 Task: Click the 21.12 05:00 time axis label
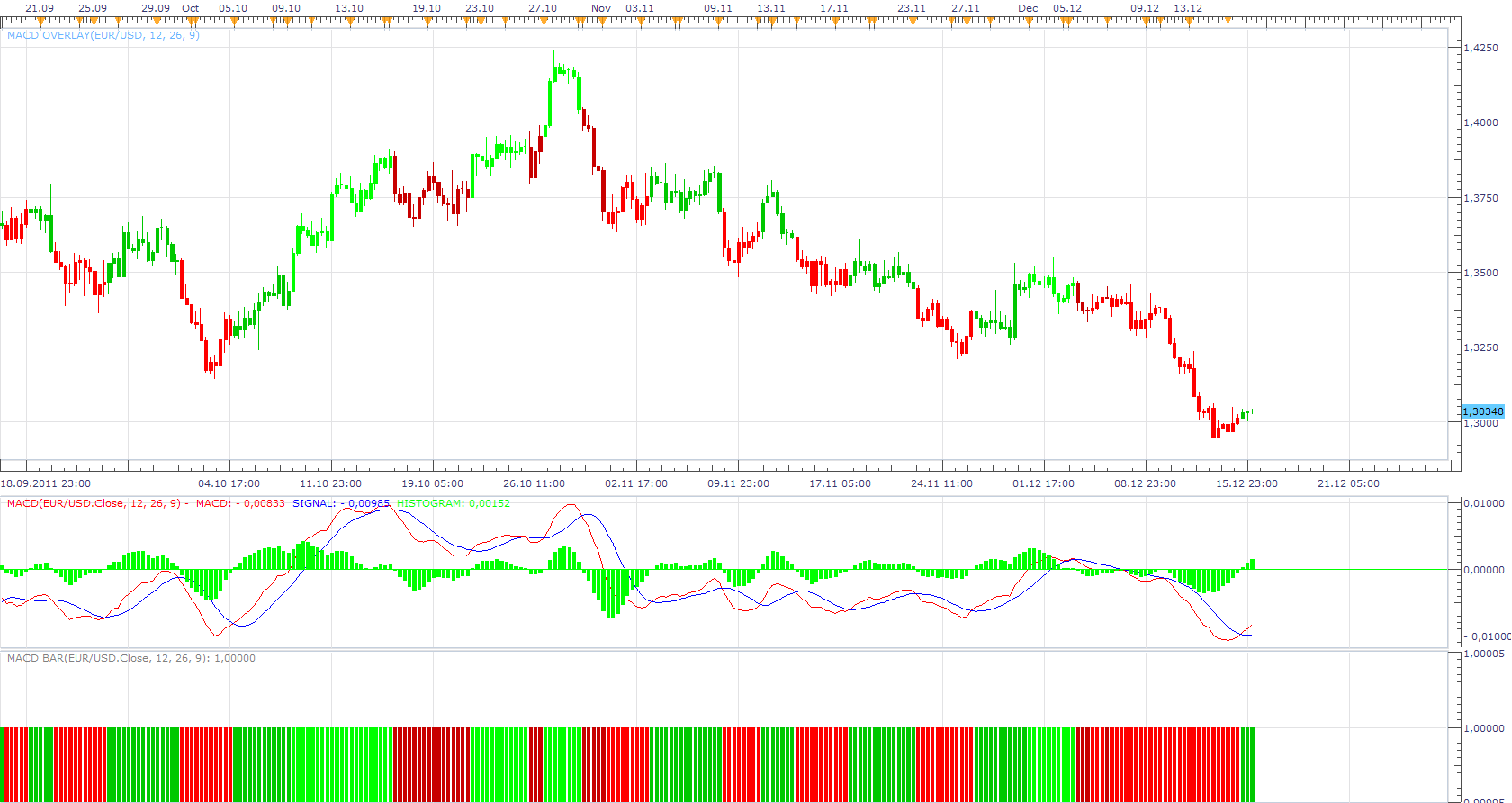pos(1348,483)
